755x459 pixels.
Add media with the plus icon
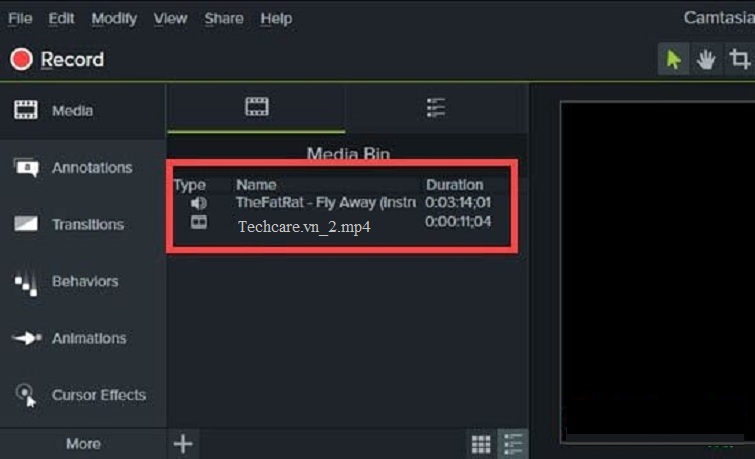(x=183, y=443)
